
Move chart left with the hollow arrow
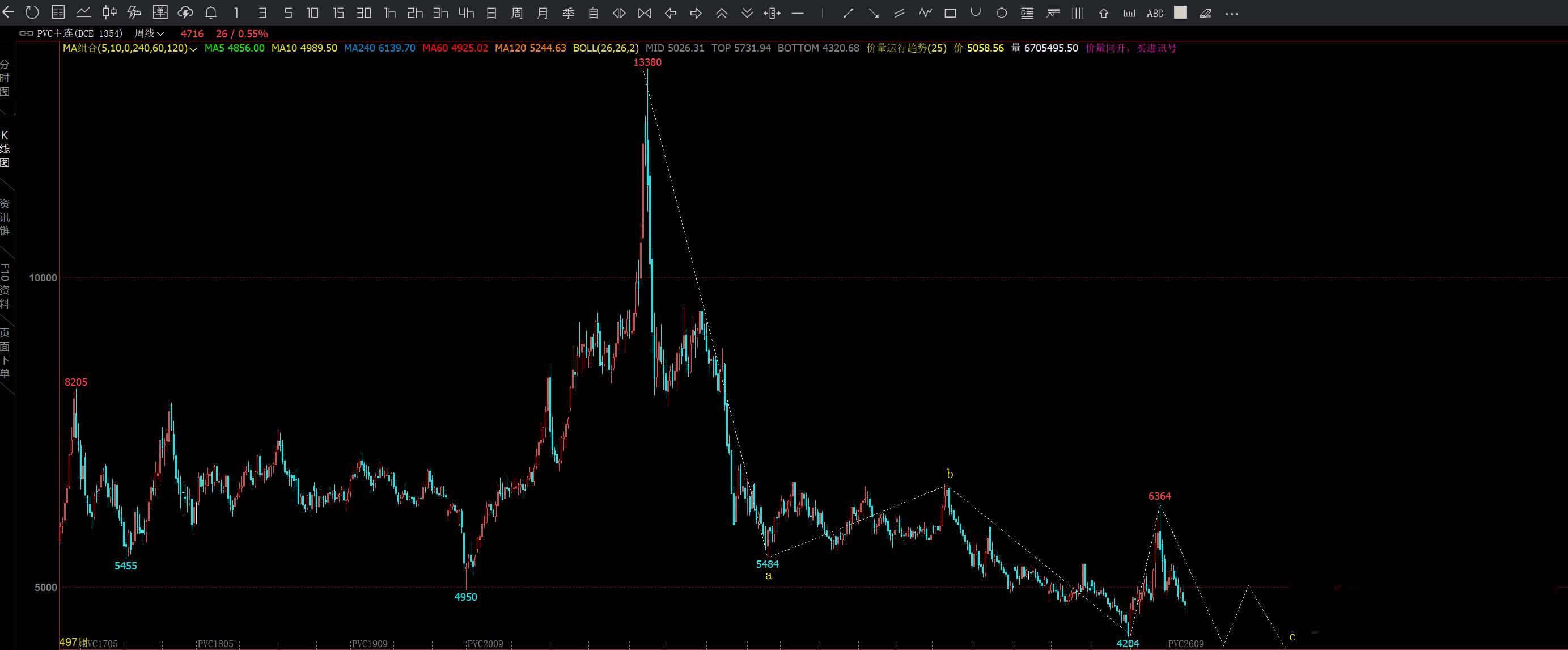[670, 13]
